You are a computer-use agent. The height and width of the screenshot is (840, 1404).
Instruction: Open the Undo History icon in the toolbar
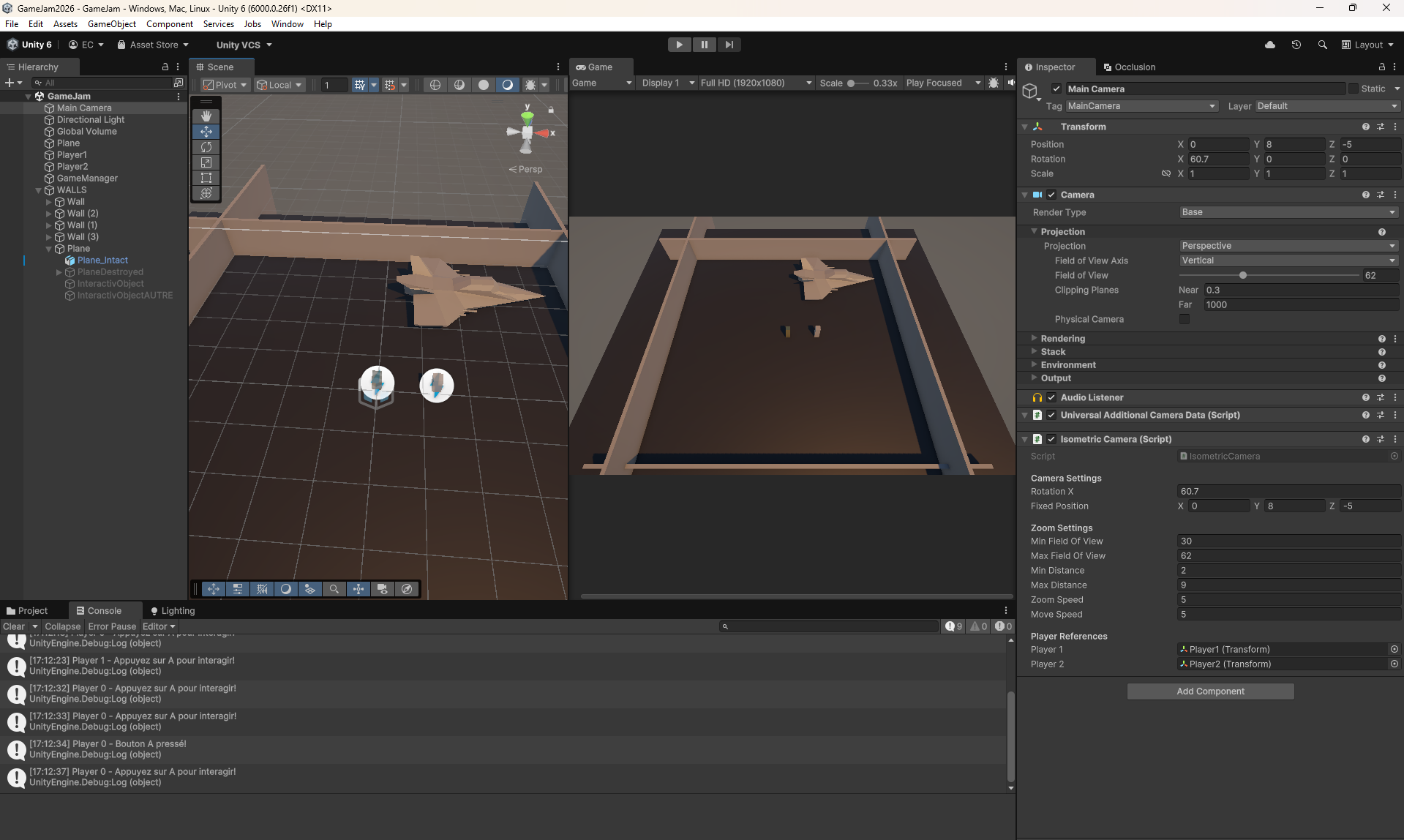click(x=1296, y=45)
